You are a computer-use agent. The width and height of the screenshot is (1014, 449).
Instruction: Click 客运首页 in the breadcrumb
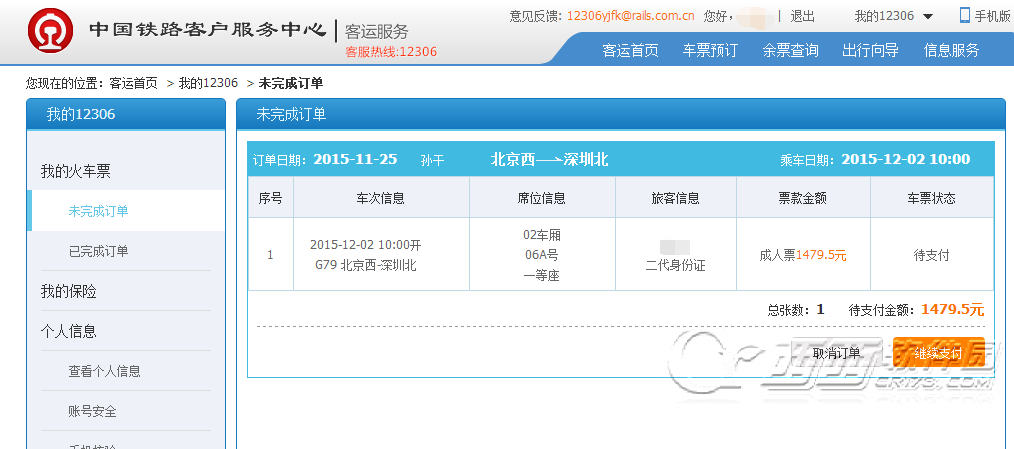133,83
